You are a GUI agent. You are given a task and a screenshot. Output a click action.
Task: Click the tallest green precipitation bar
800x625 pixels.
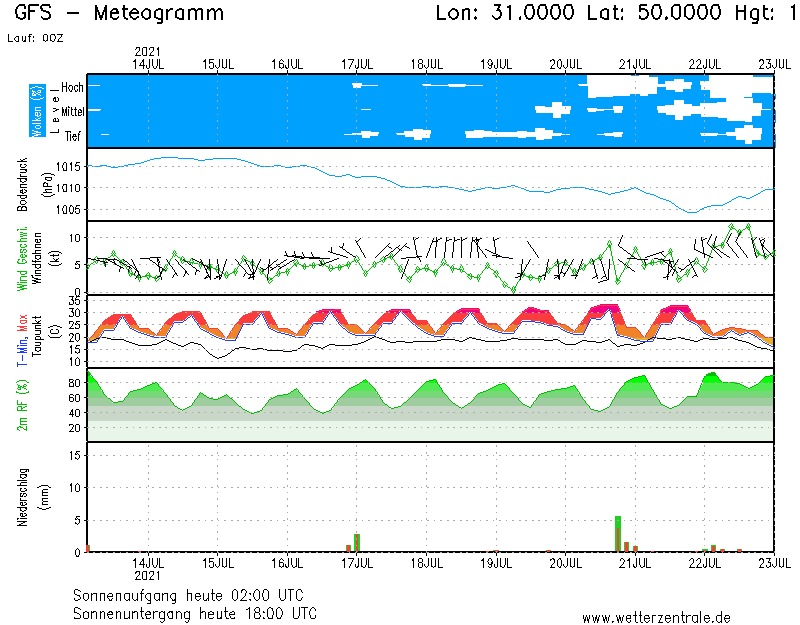coord(618,534)
